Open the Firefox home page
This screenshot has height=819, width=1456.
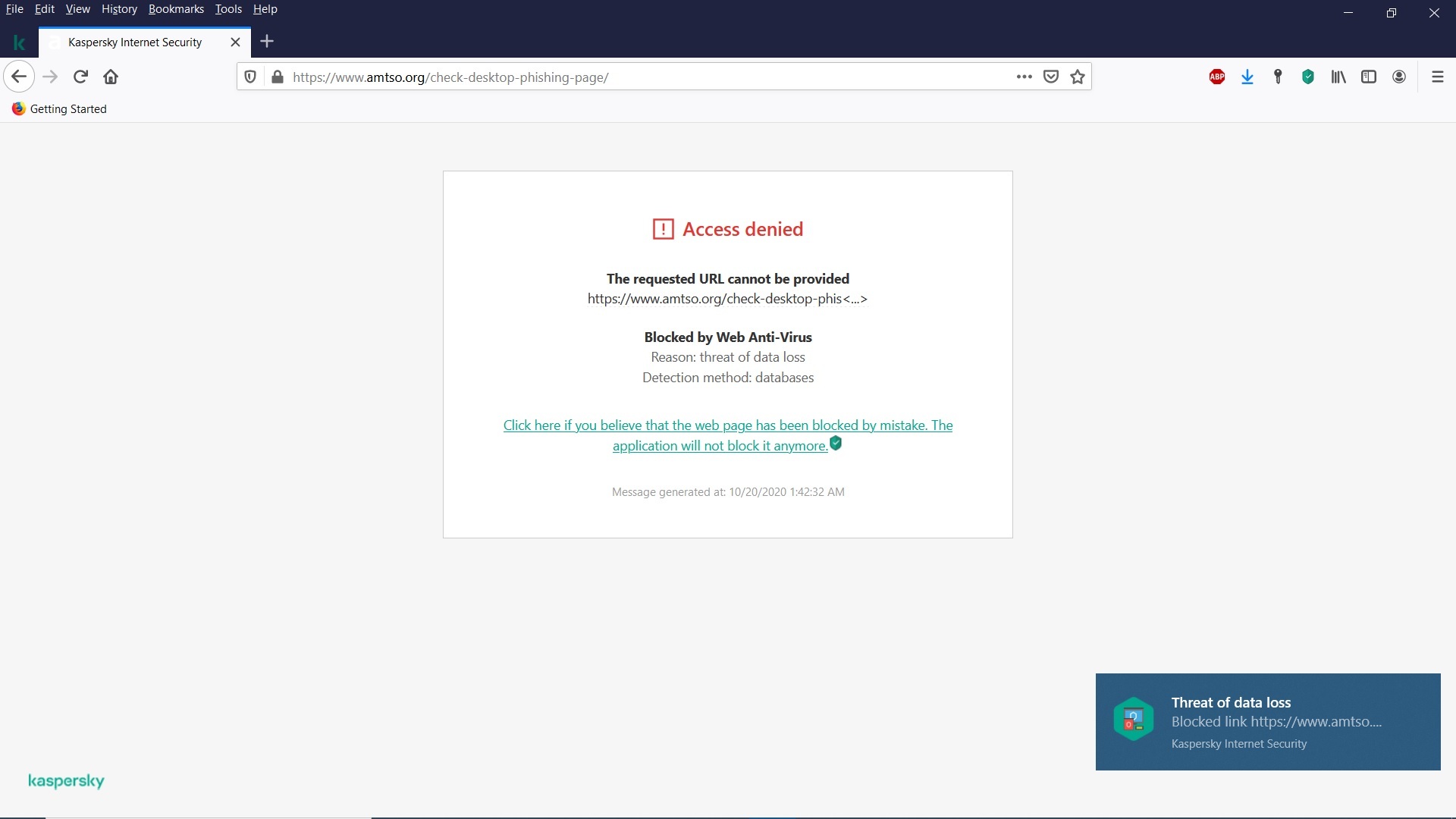(x=111, y=77)
